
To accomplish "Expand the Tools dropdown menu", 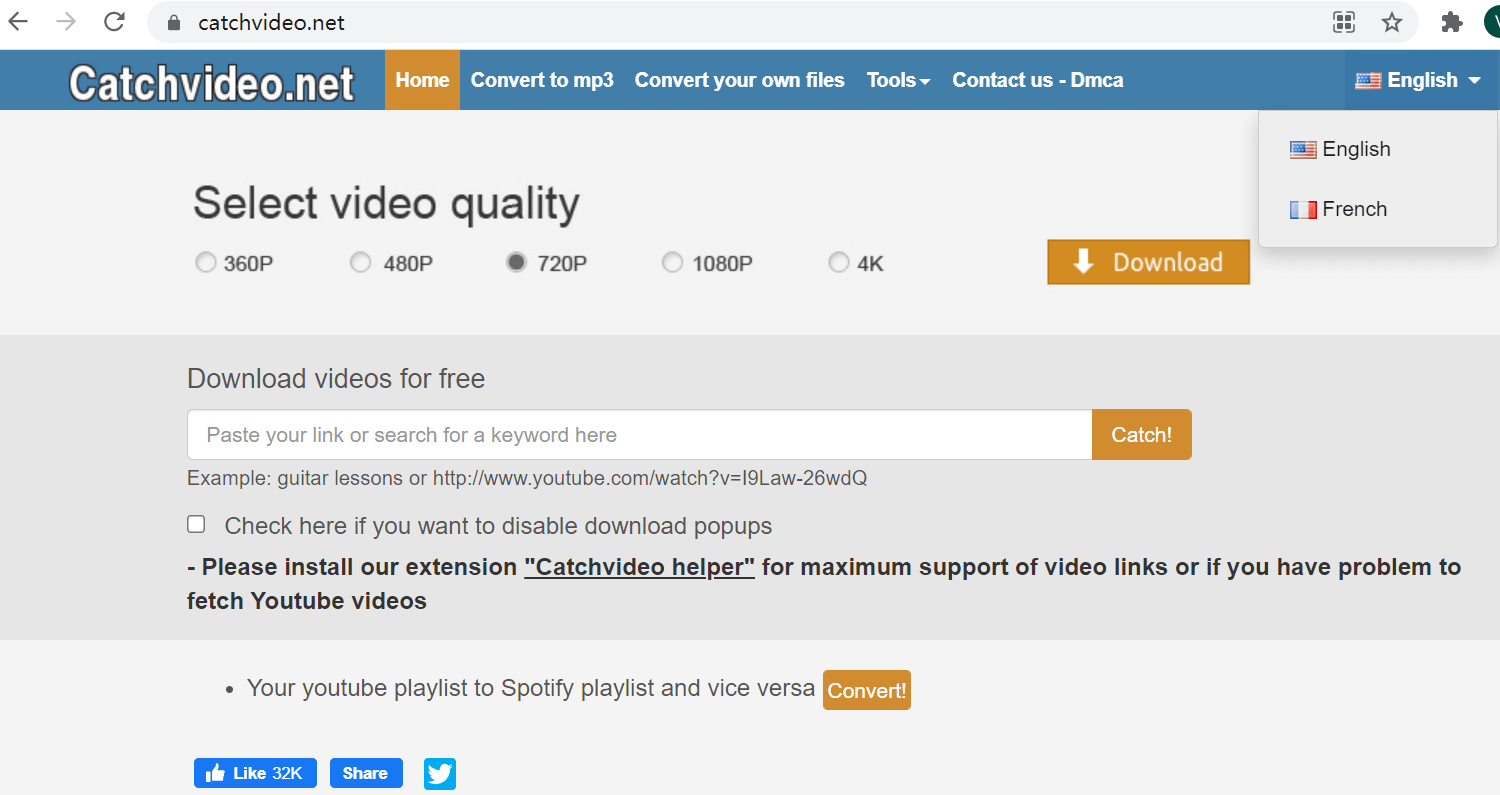I will (x=898, y=80).
